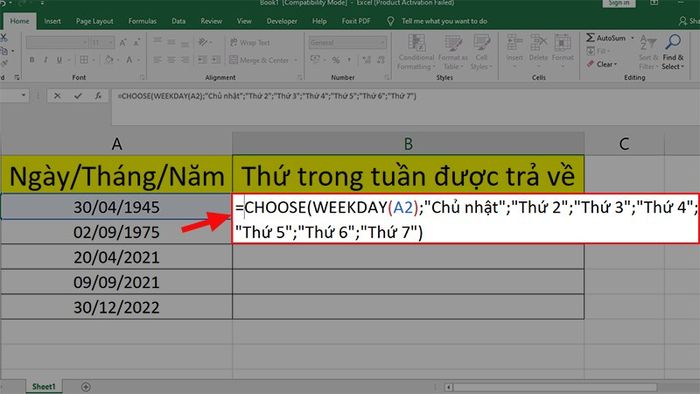Click cell with date 09/09/2021
700x394 pixels.
point(117,282)
